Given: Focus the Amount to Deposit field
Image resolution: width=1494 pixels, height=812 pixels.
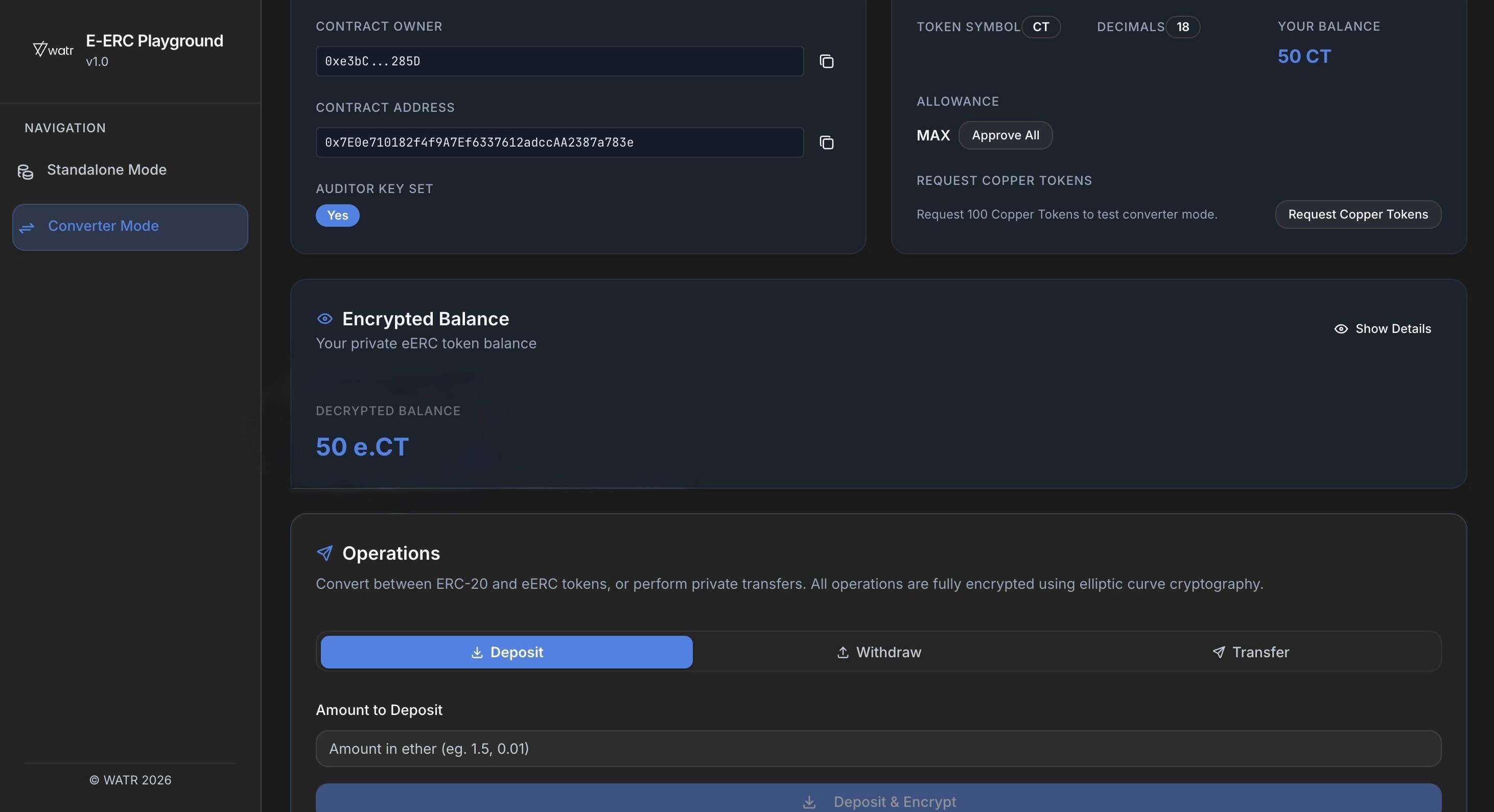Looking at the screenshot, I should tap(878, 749).
